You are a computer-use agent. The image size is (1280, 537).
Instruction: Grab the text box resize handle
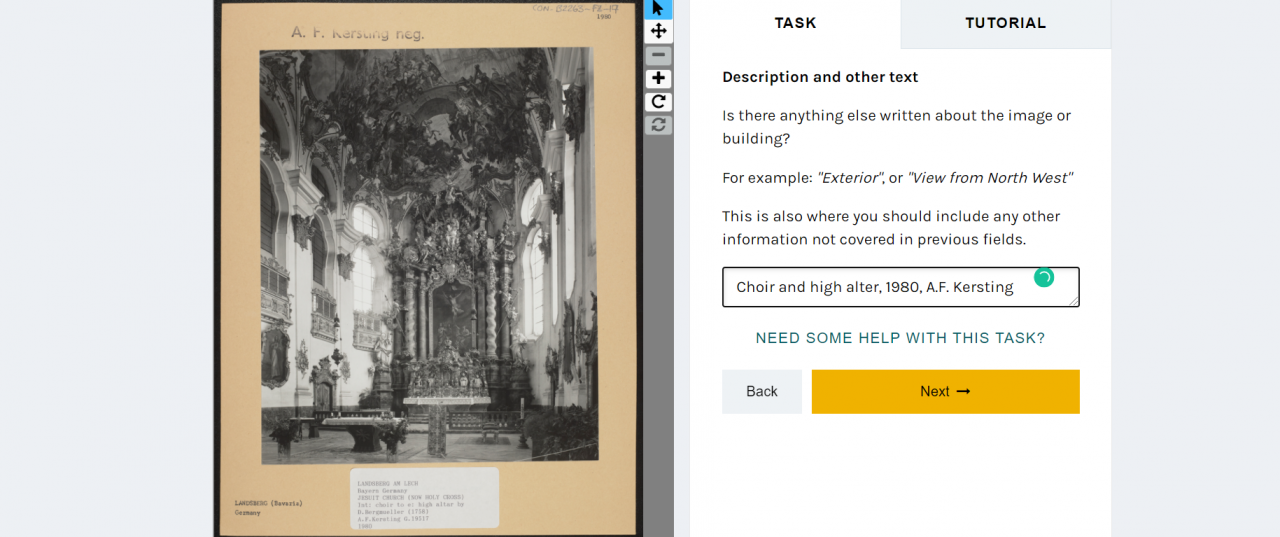tap(1074, 301)
